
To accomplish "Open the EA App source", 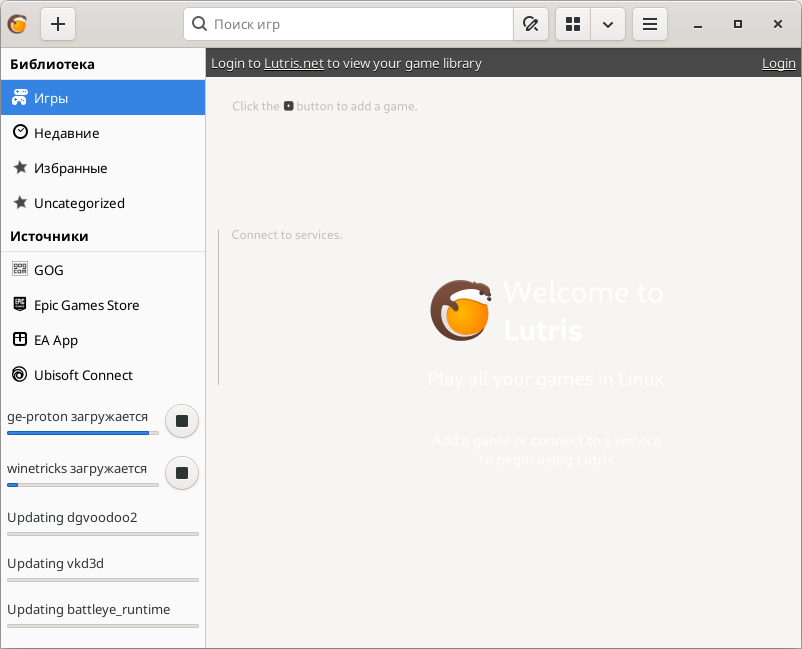I will [x=103, y=340].
